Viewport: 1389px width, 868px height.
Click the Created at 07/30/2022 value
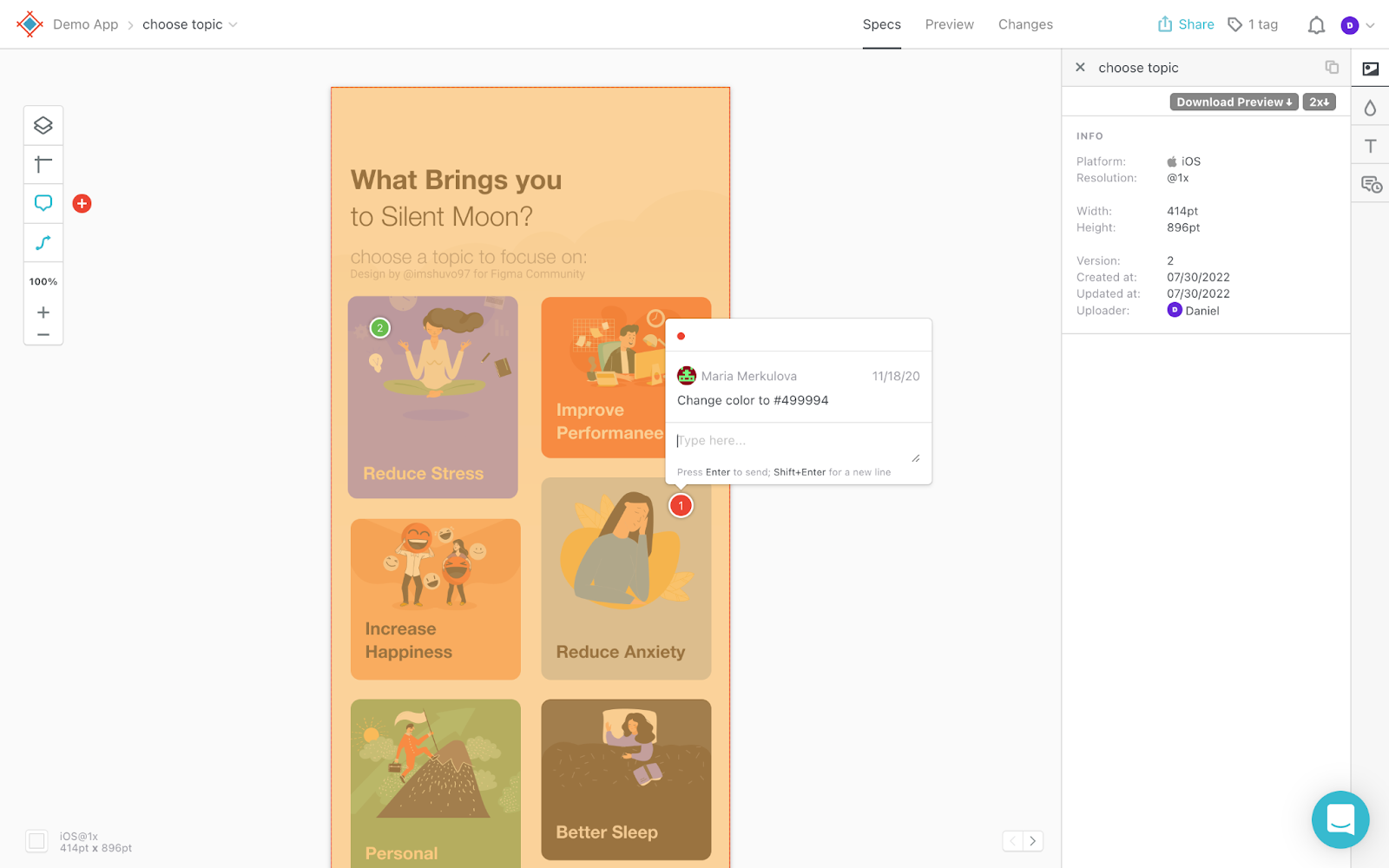[x=1198, y=278]
